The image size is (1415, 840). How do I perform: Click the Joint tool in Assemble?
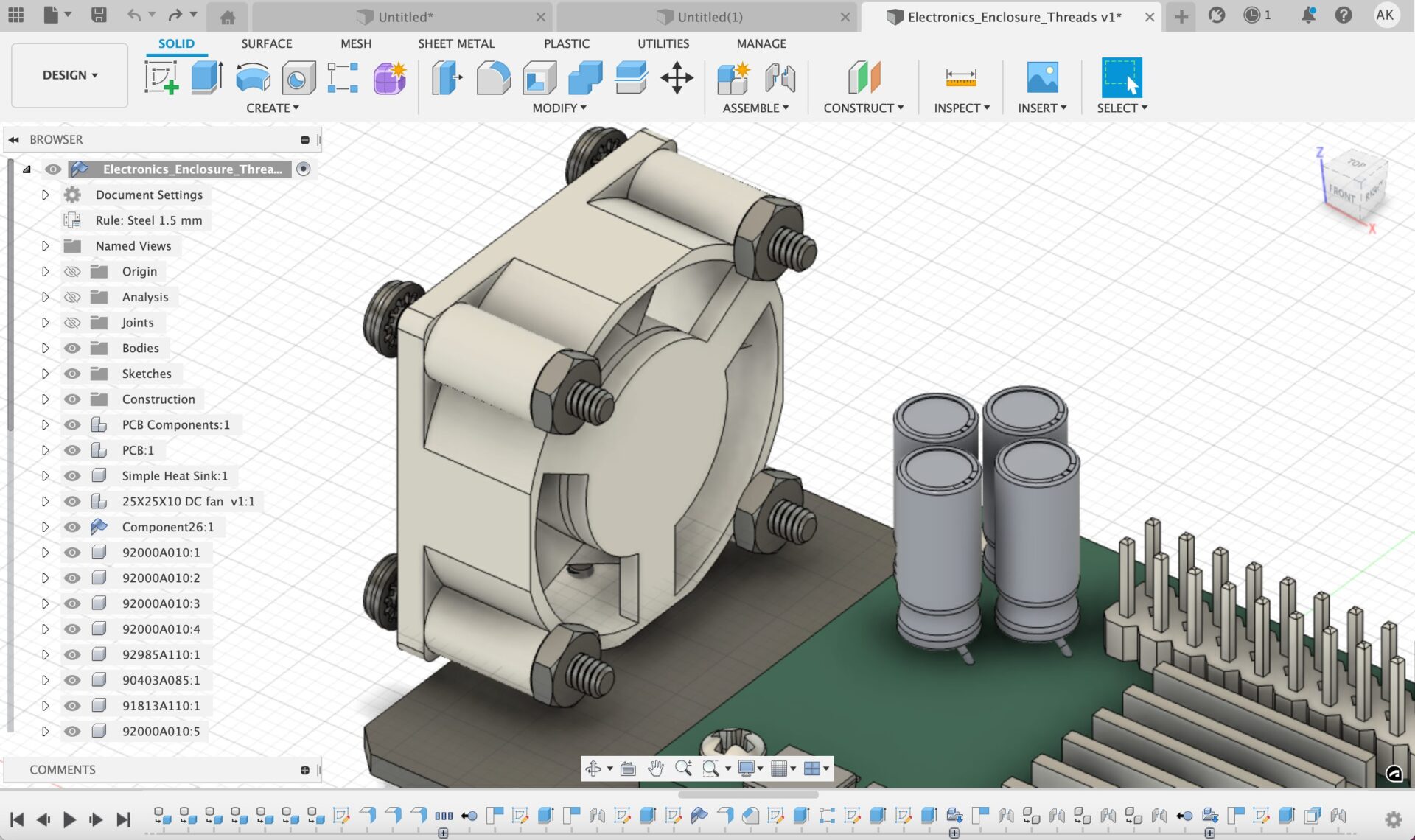click(780, 77)
